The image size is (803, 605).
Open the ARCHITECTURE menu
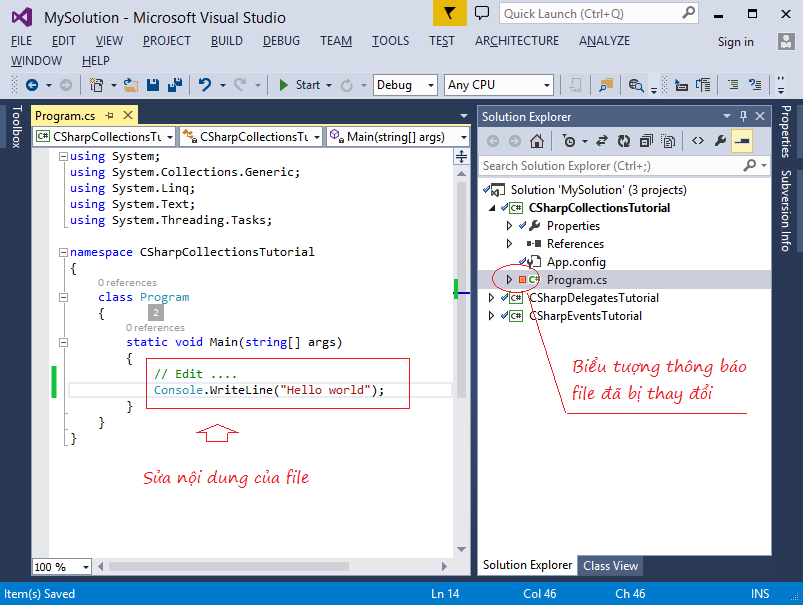pos(517,41)
